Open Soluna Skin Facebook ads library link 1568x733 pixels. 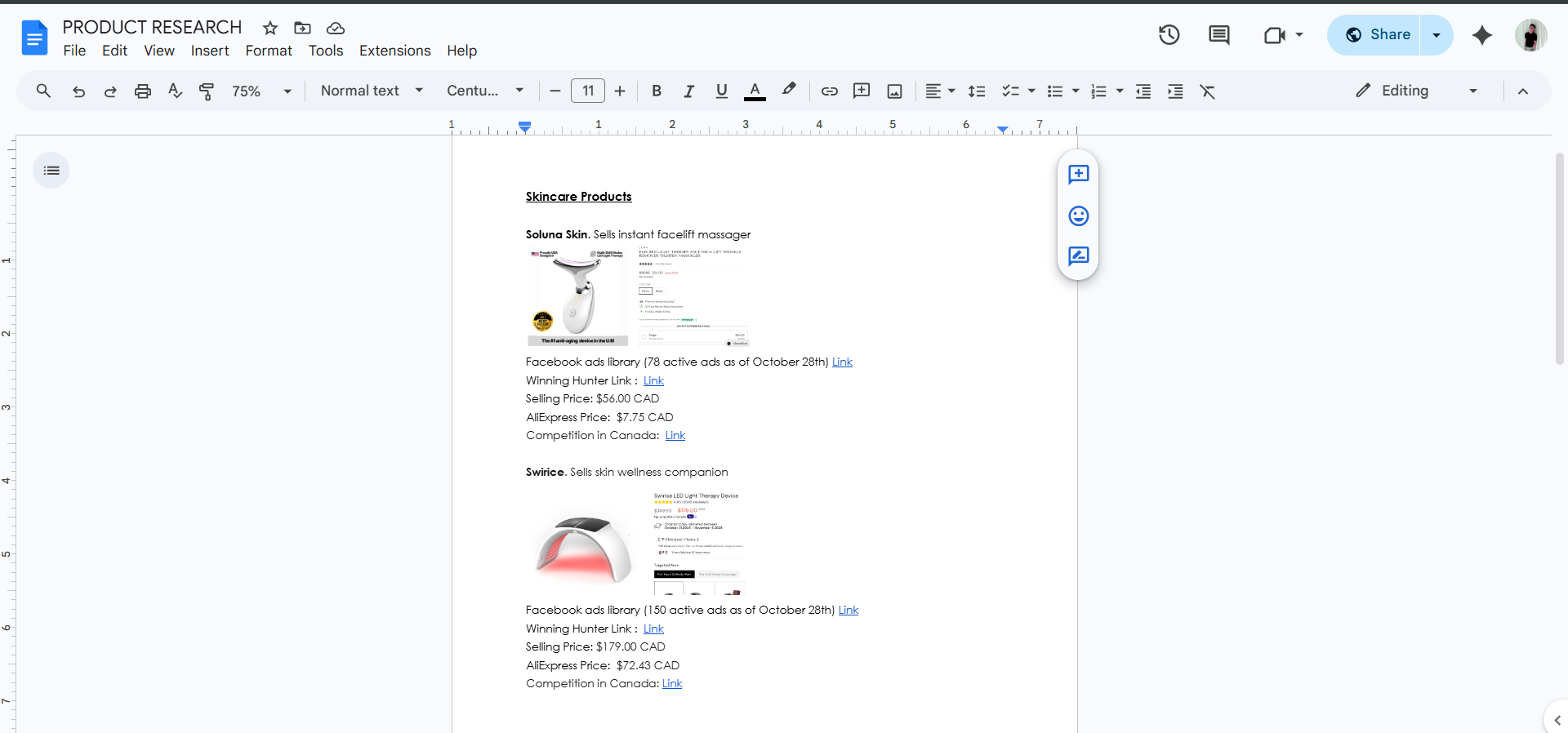point(842,362)
